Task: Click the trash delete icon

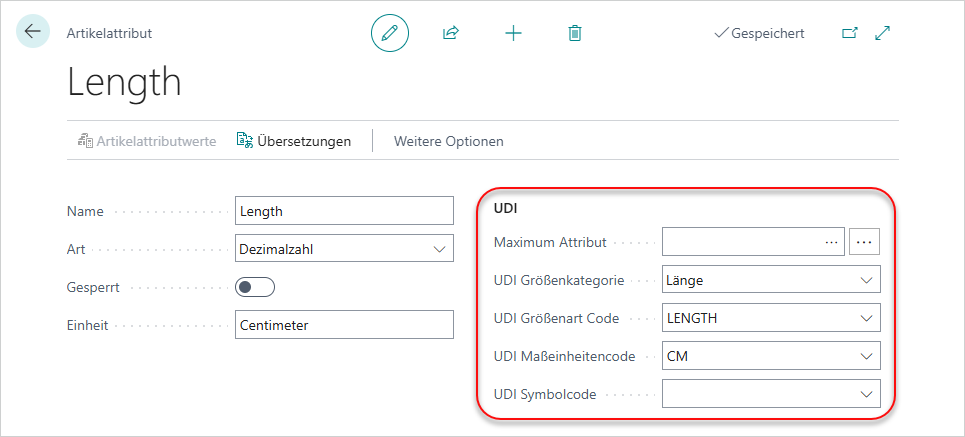Action: (575, 33)
